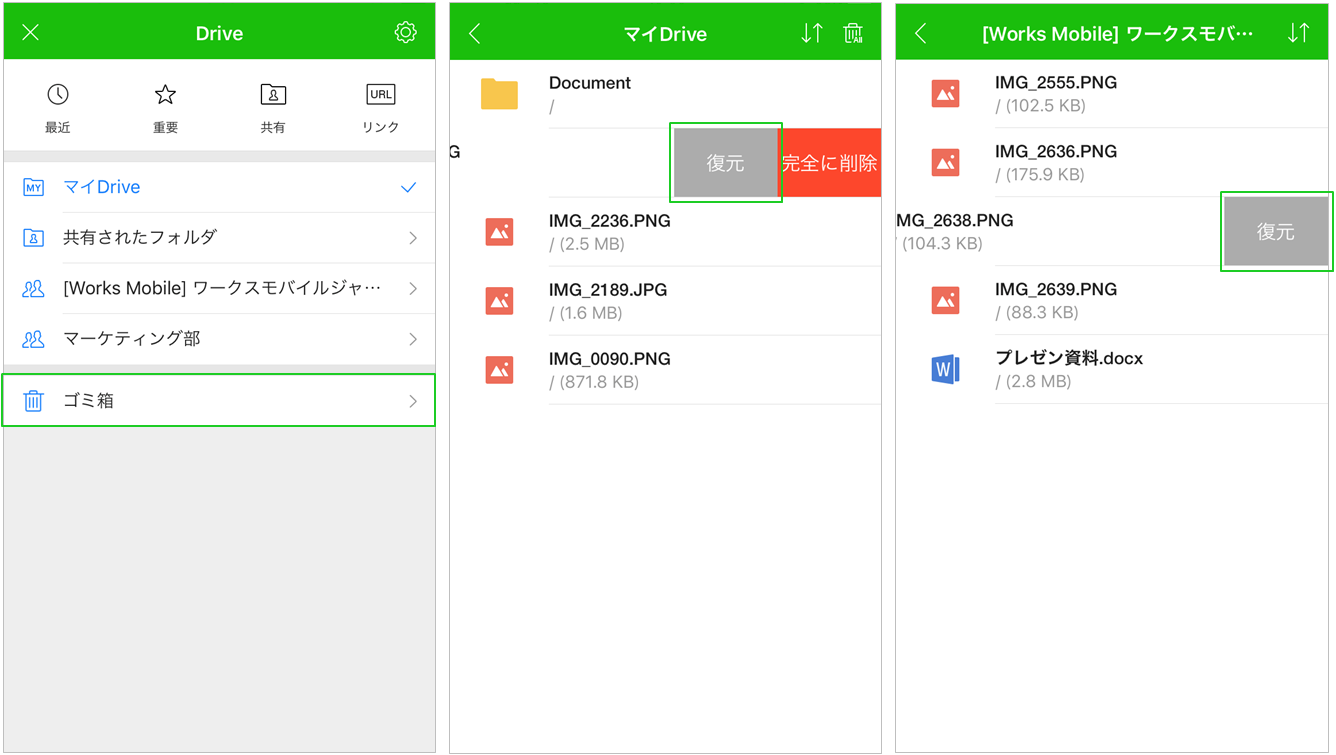Select マイDrive in the drive list
The width and height of the screenshot is (1336, 755).
click(102, 187)
